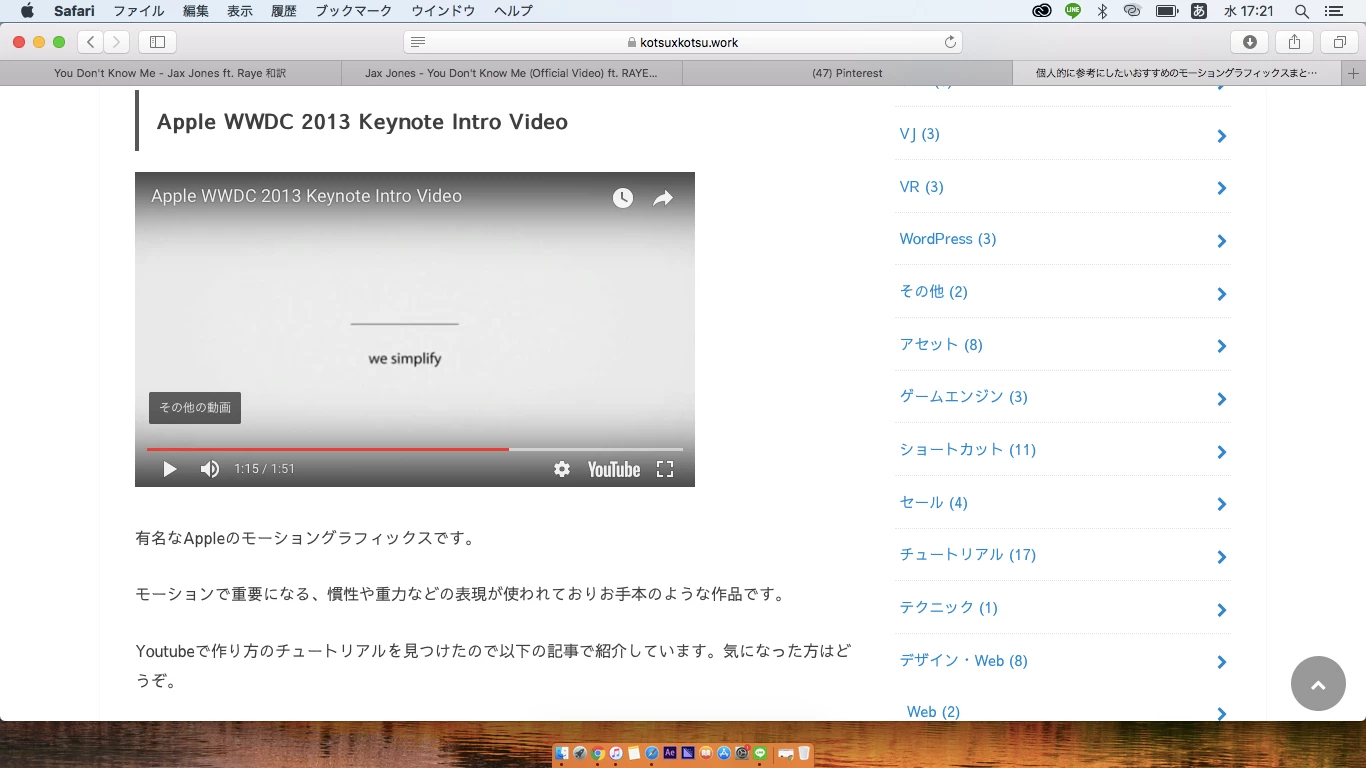This screenshot has width=1366, height=768.
Task: Open the ファイル menu
Action: click(139, 11)
